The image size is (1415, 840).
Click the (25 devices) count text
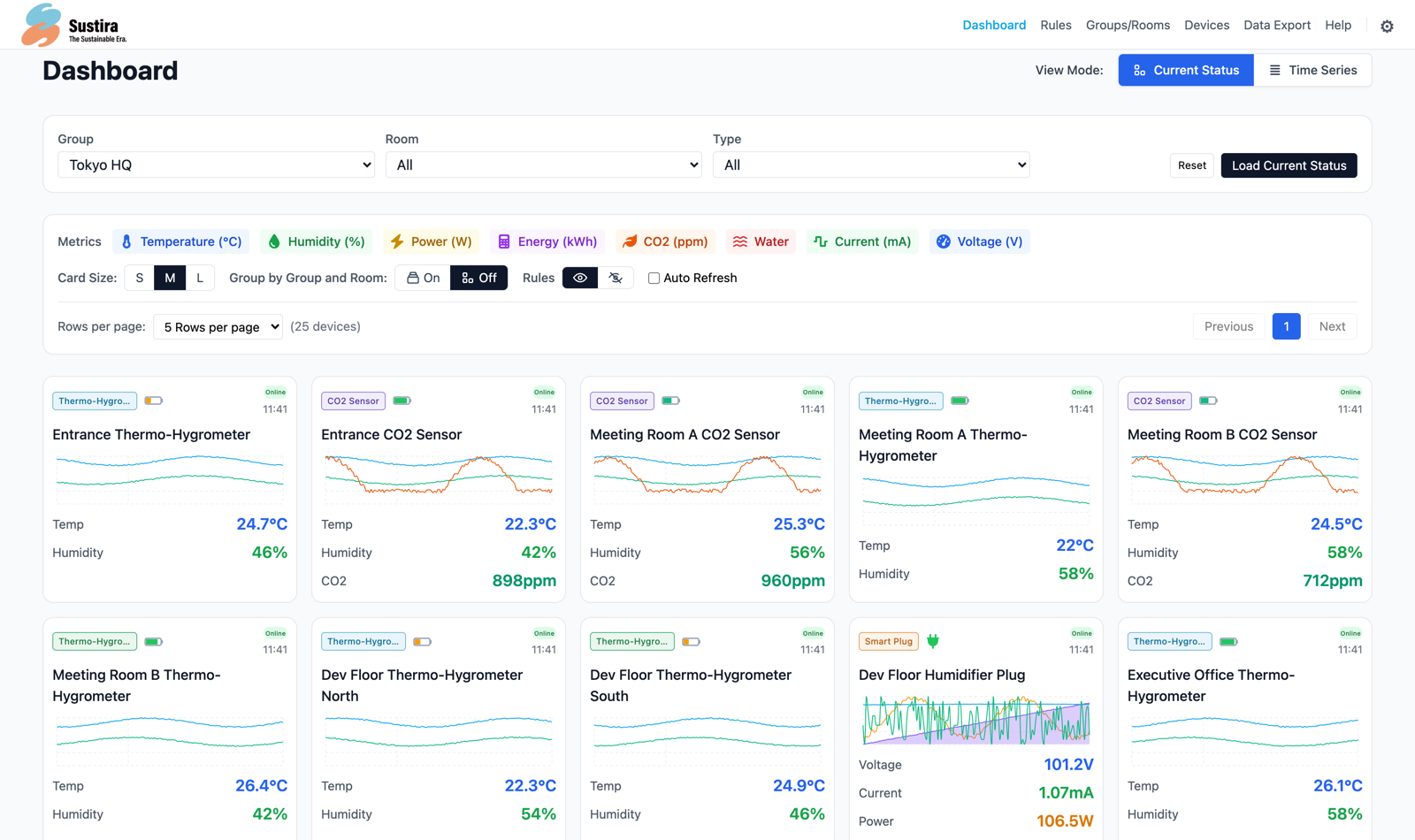click(325, 326)
